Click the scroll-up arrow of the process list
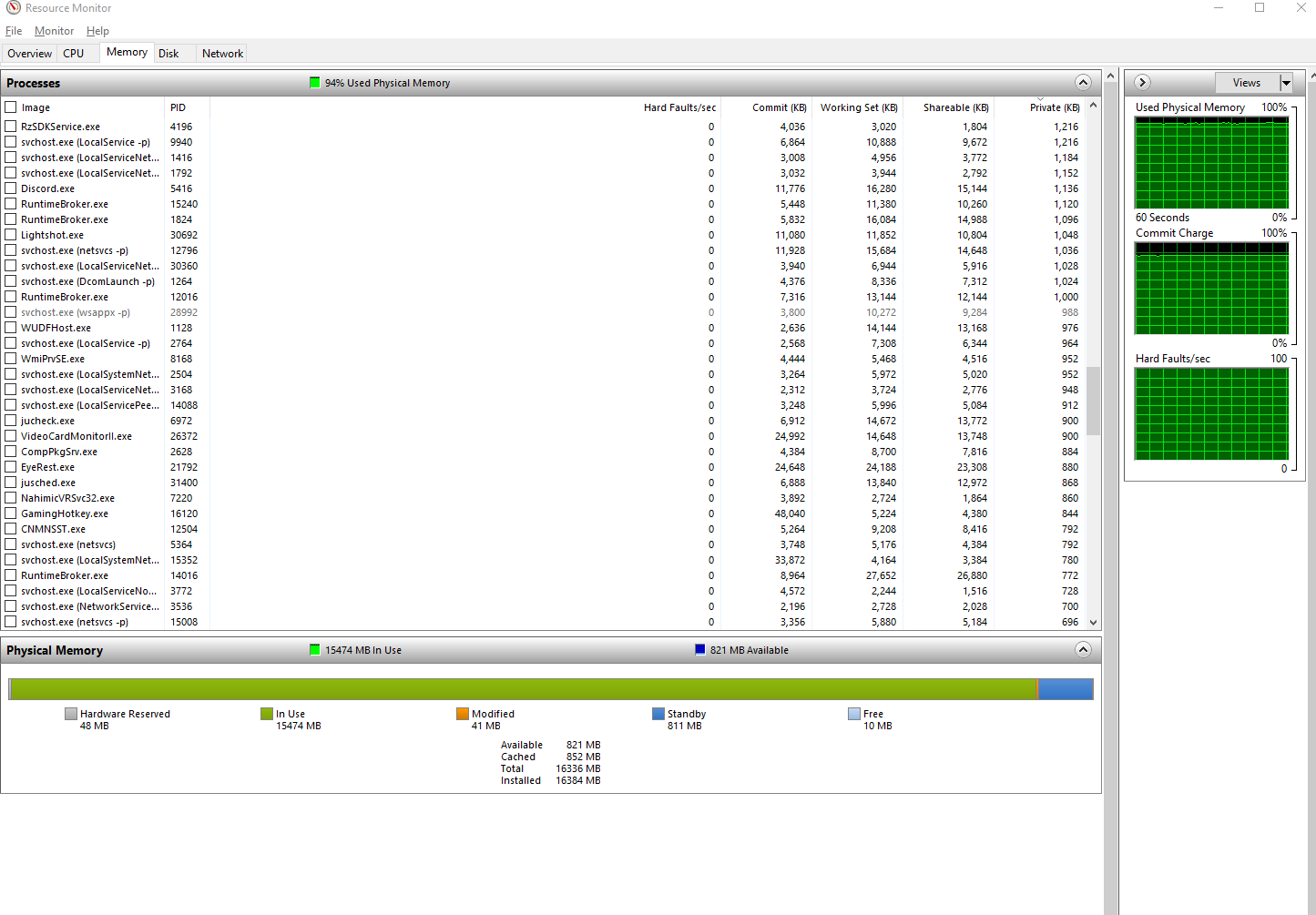The height and width of the screenshot is (915, 1316). point(1094,106)
